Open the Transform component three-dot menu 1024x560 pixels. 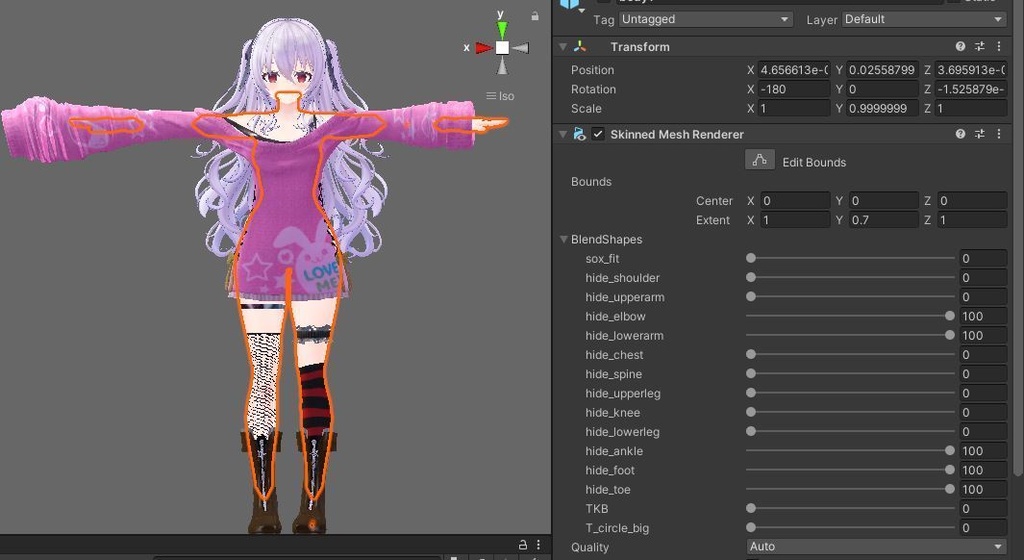[999, 47]
